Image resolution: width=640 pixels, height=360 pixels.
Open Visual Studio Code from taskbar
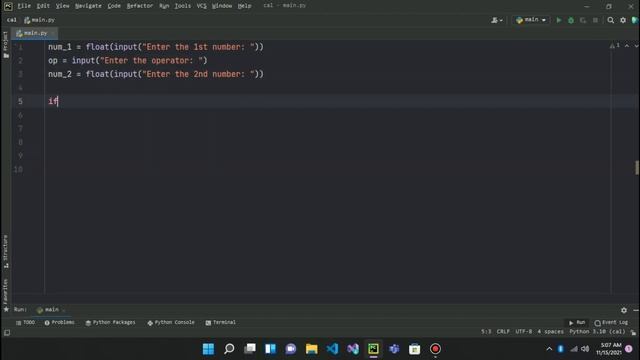coord(332,349)
